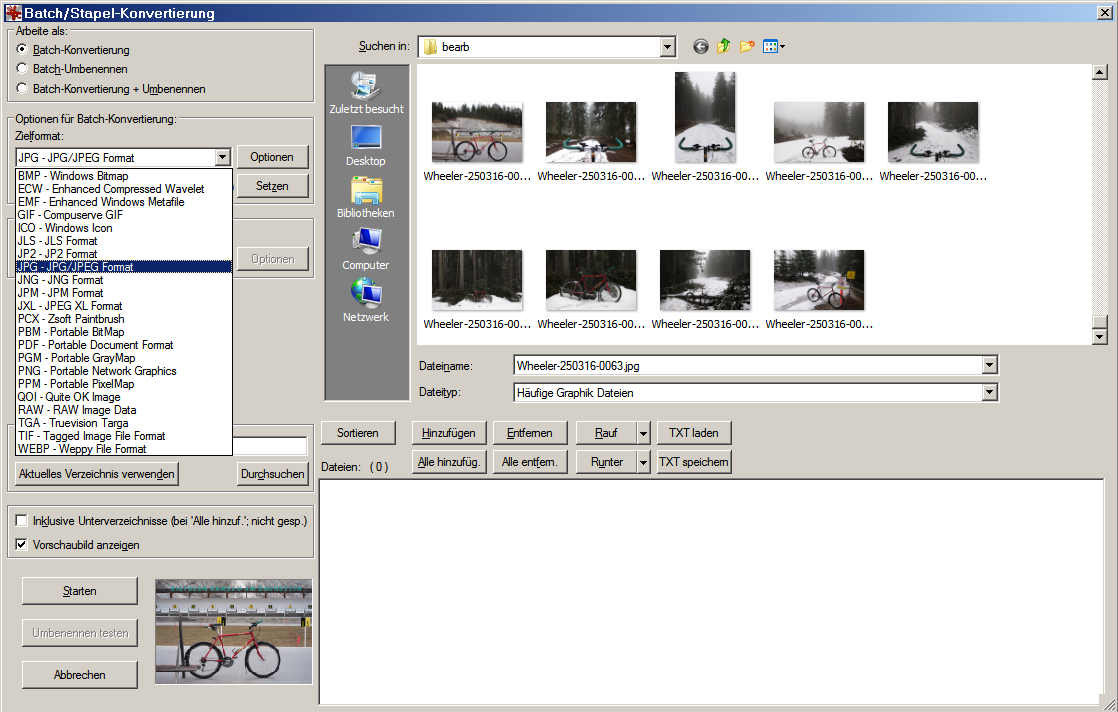Viewport: 1118px width, 712px height.
Task: Enable Inklusive Unterverzeichnisse checkbox
Action: click(x=22, y=521)
